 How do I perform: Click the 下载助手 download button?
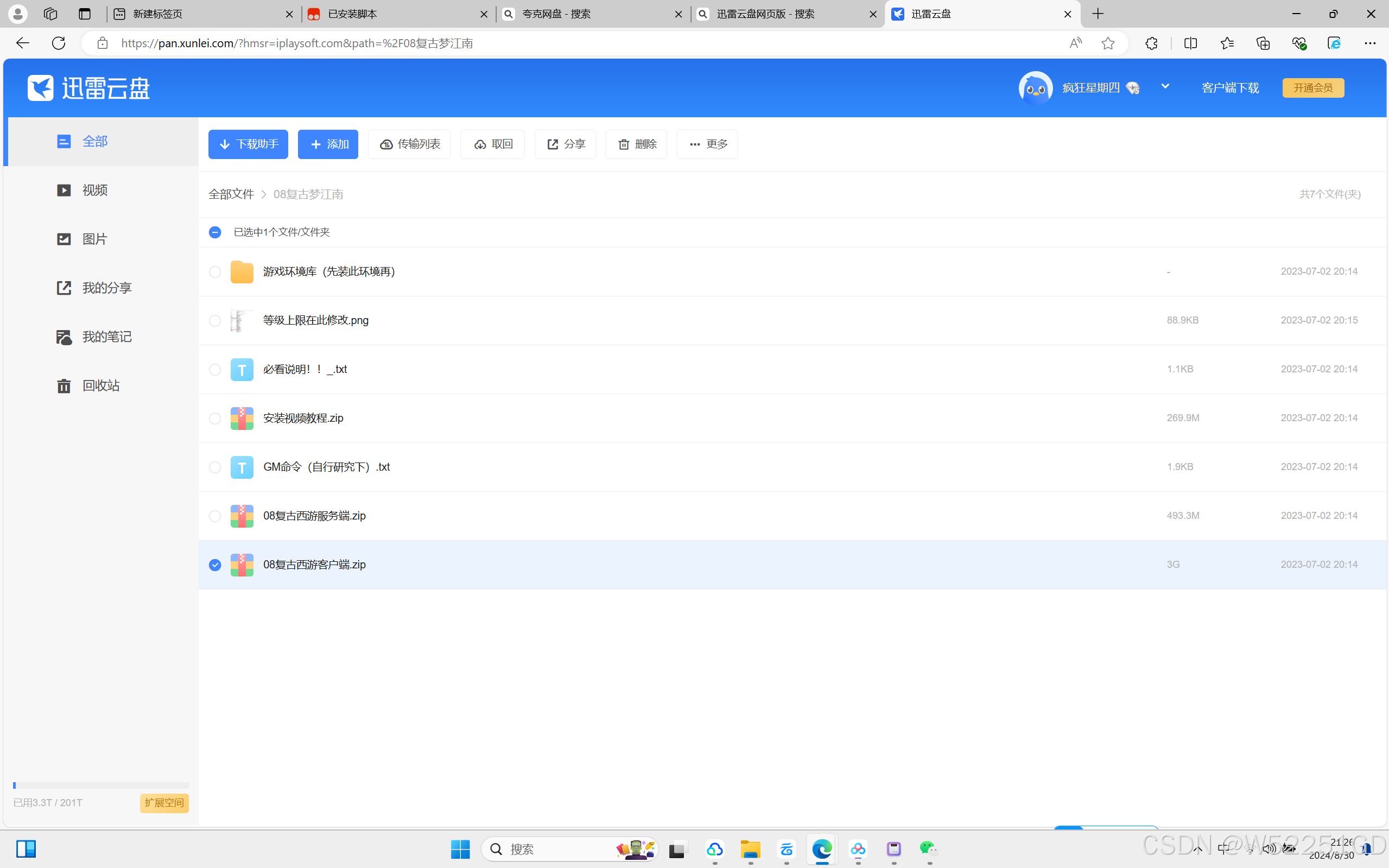click(248, 144)
